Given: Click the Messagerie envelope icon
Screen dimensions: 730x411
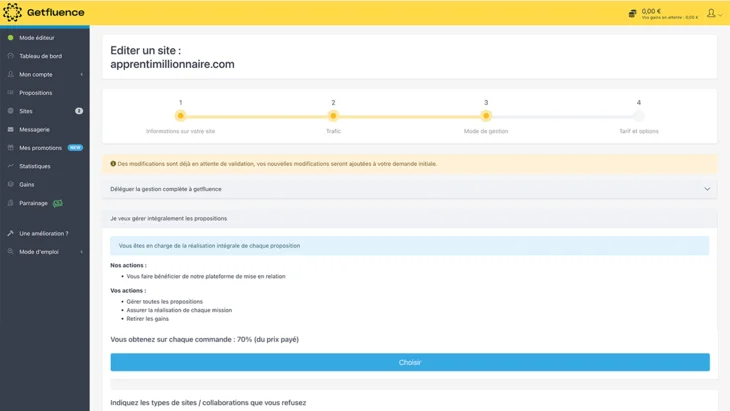Looking at the screenshot, I should click(x=11, y=129).
